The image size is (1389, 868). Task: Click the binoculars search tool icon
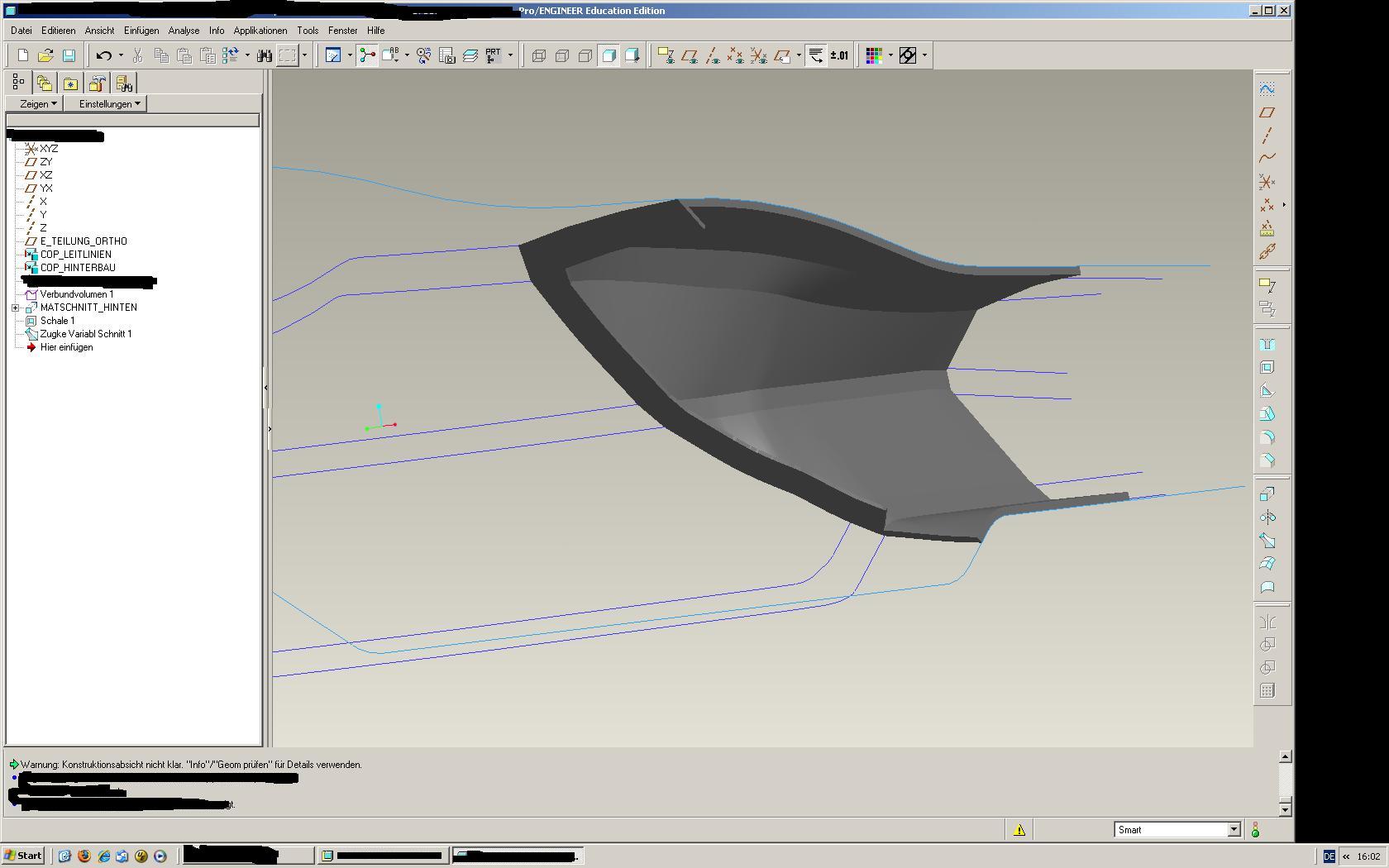point(264,55)
